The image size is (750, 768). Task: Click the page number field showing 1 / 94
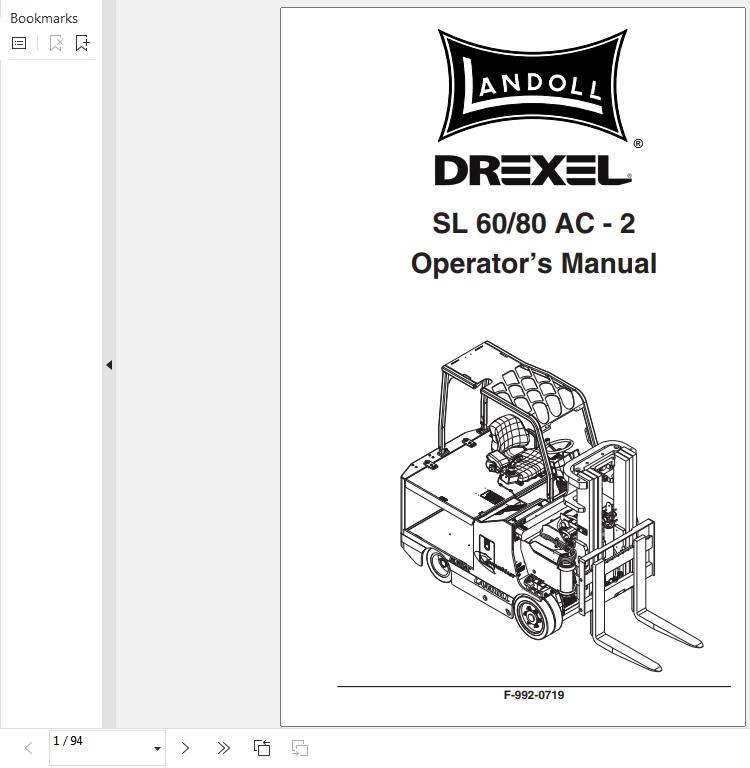point(107,748)
